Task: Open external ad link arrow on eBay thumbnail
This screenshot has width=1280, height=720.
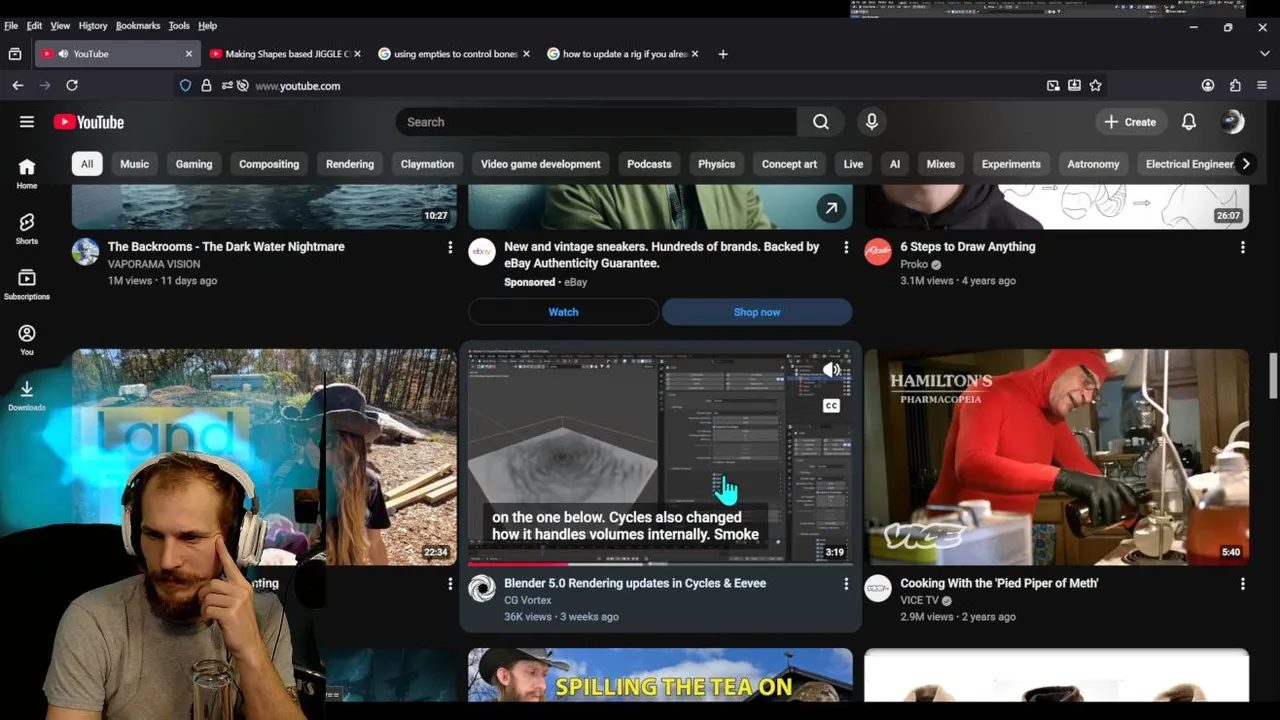Action: (x=830, y=208)
